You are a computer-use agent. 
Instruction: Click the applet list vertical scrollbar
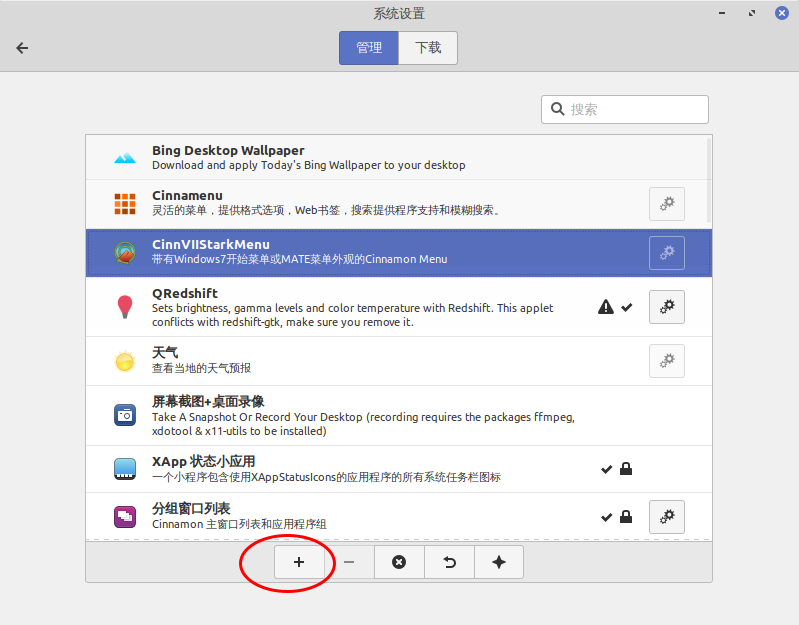709,181
